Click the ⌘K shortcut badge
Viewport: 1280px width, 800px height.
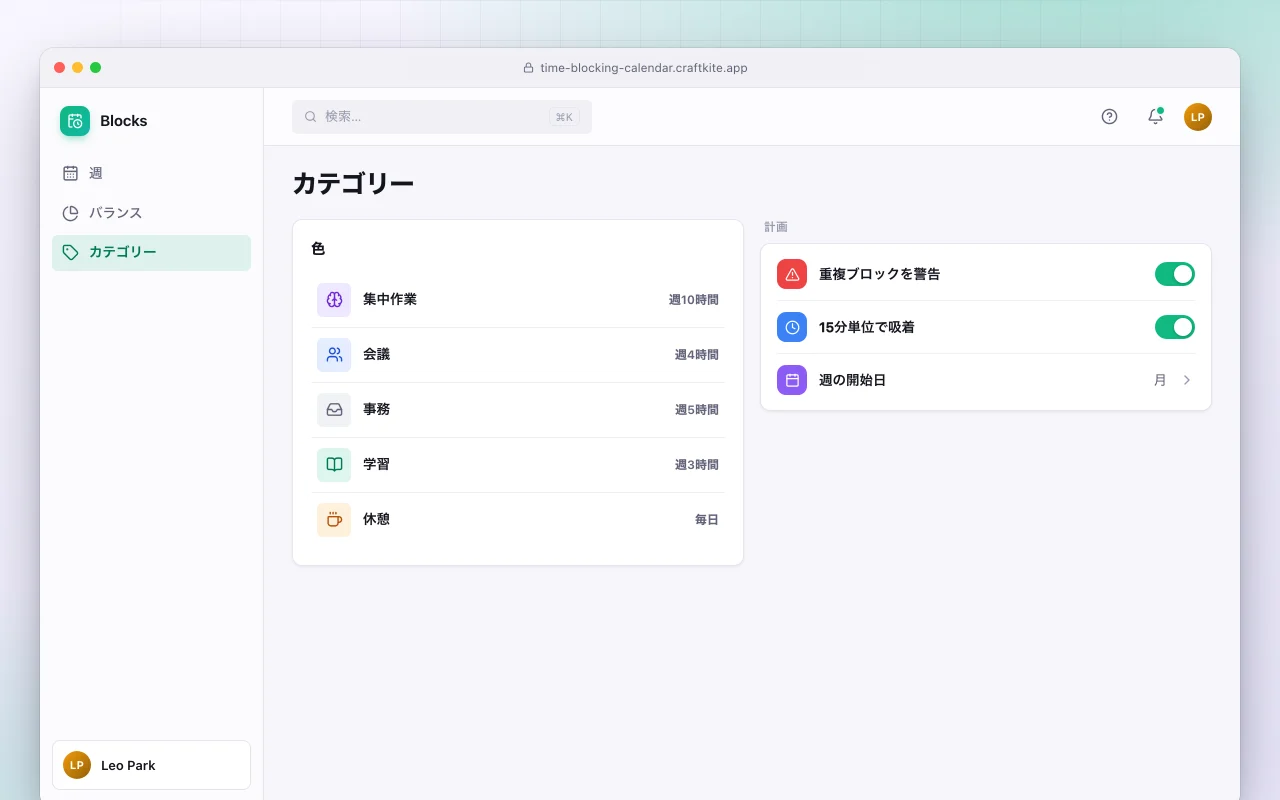point(564,117)
